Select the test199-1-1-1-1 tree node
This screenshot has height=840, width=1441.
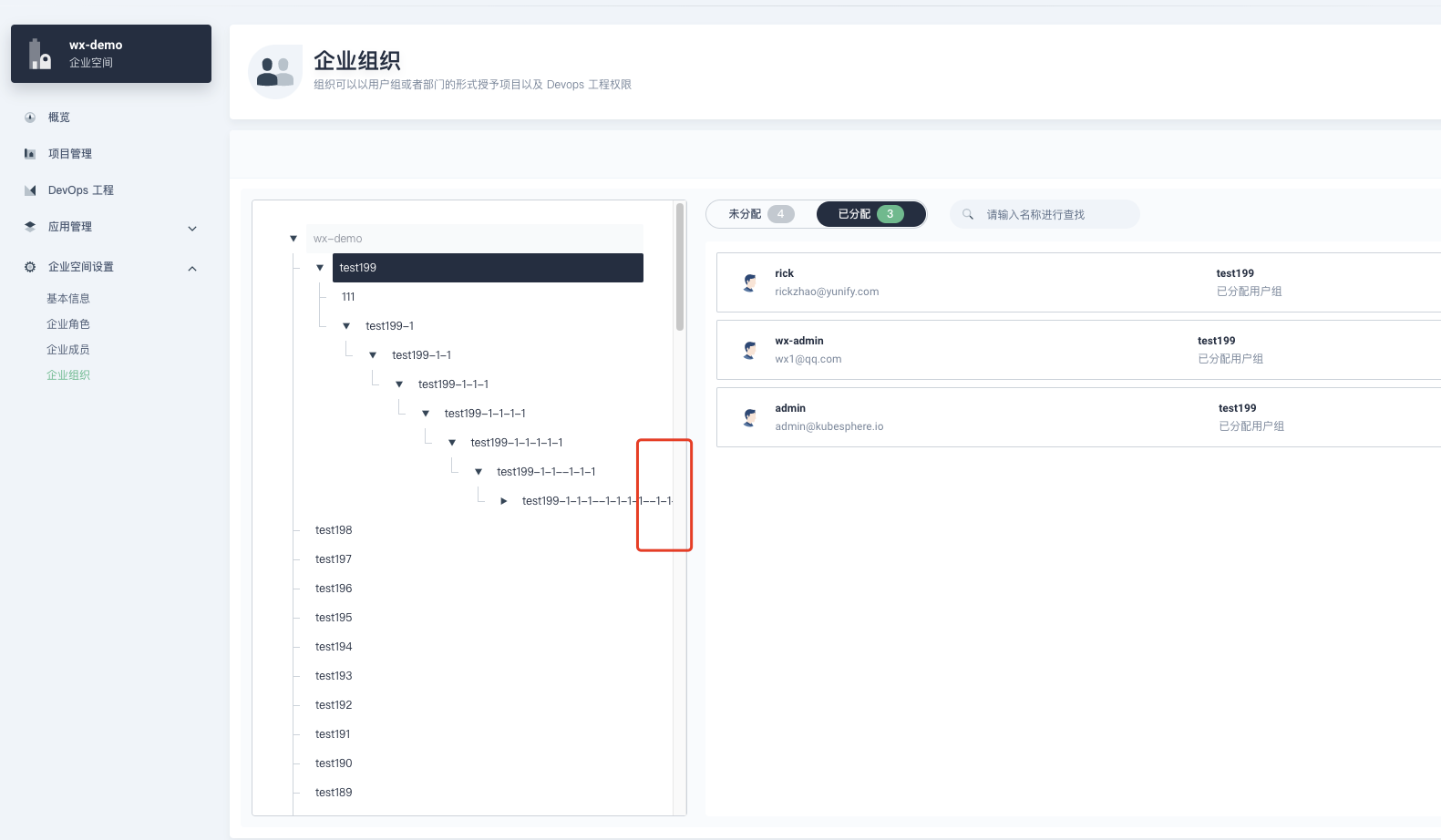tap(485, 414)
